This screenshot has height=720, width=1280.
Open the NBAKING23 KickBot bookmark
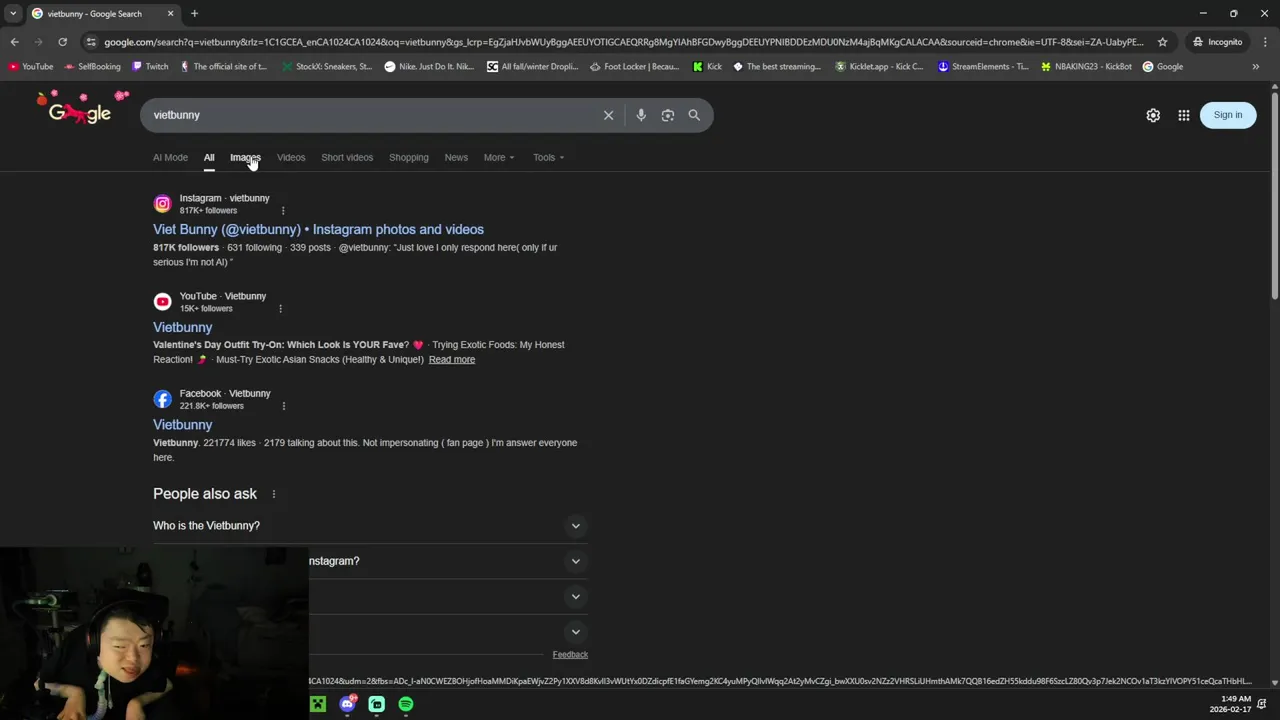click(1086, 67)
